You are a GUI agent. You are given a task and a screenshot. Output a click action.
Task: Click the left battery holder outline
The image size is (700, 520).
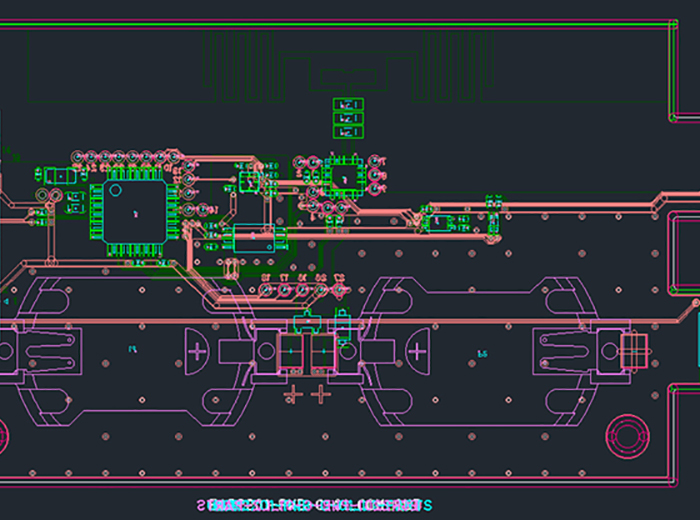pyautogui.click(x=130, y=350)
